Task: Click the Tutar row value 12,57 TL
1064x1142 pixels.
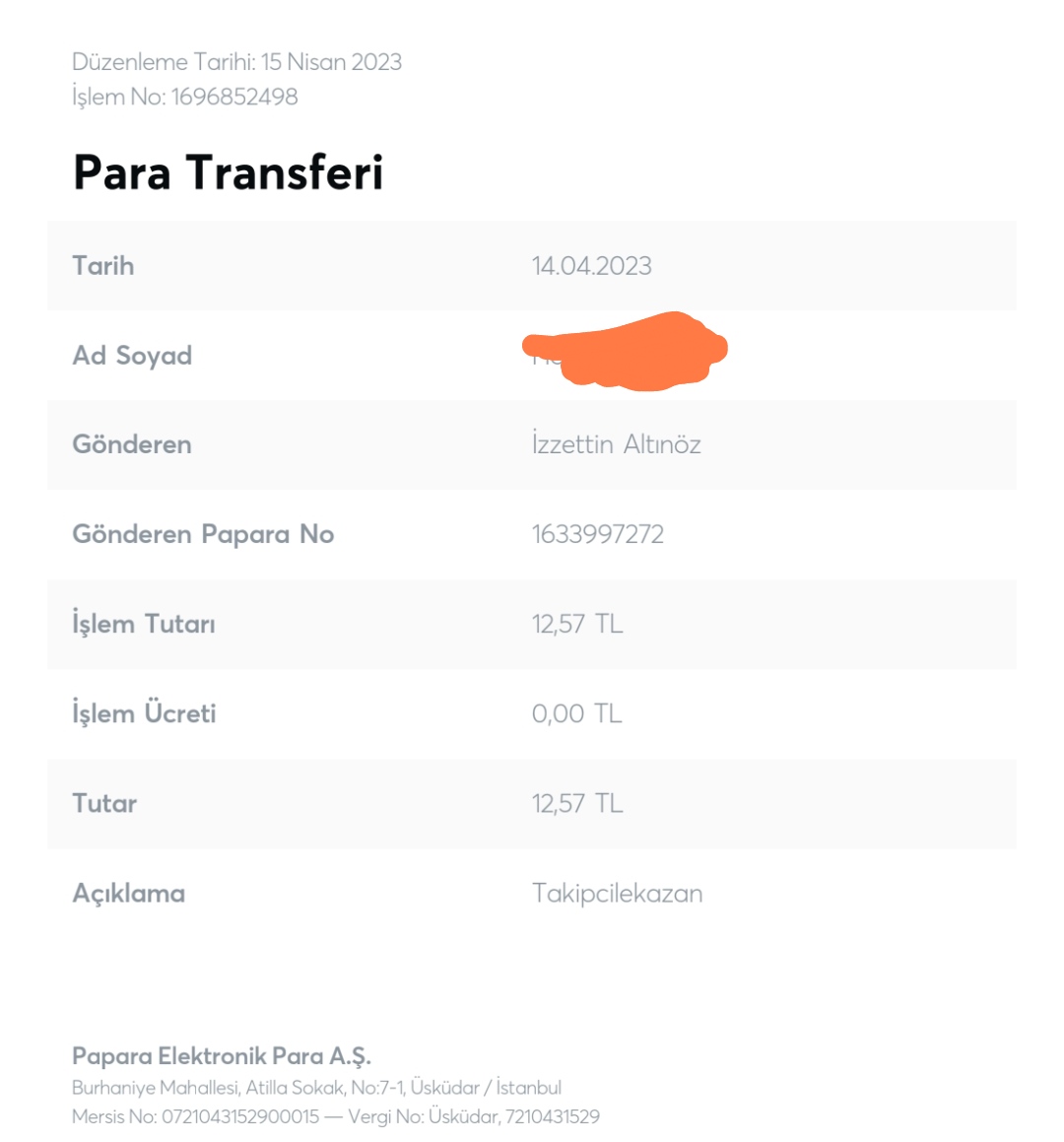Action: click(x=577, y=804)
